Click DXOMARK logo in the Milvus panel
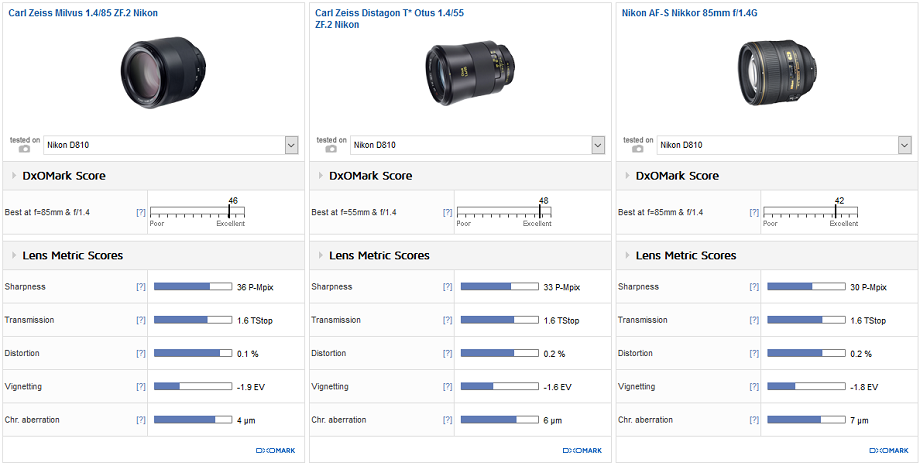This screenshot has width=920, height=466. (x=275, y=451)
